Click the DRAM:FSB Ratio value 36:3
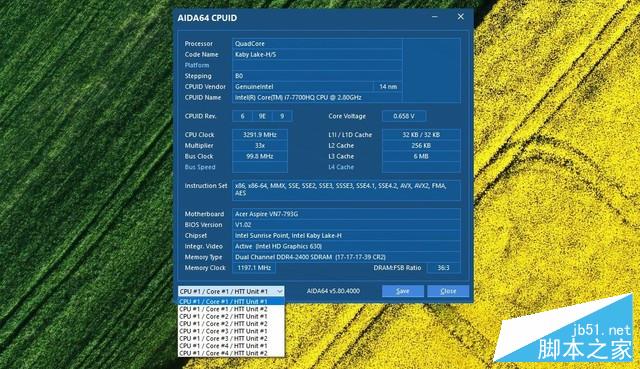The image size is (640, 369). click(x=444, y=268)
